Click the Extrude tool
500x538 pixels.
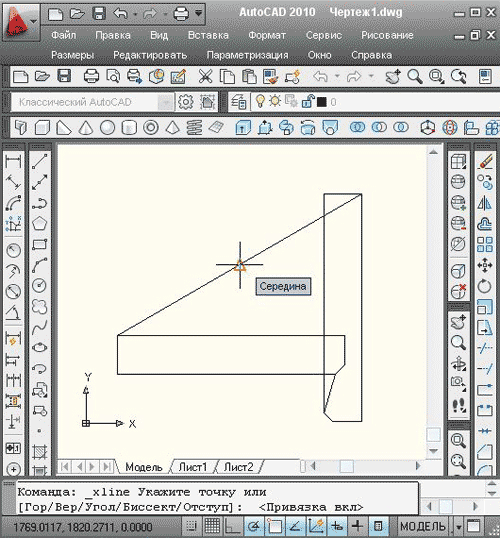coord(243,128)
